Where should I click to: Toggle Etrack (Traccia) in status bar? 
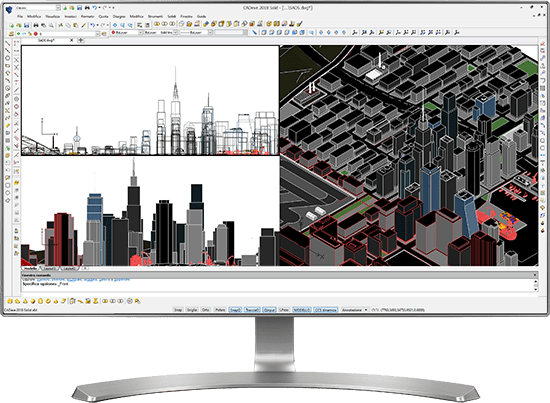click(252, 310)
